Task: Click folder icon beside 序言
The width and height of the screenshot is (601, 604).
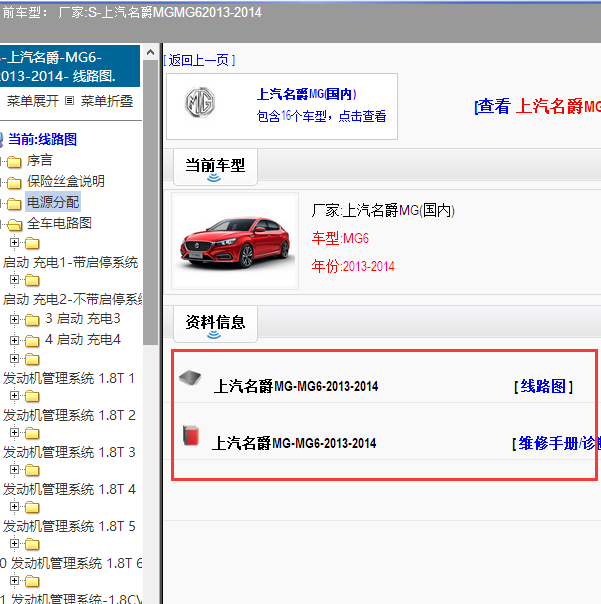Action: click(14, 162)
